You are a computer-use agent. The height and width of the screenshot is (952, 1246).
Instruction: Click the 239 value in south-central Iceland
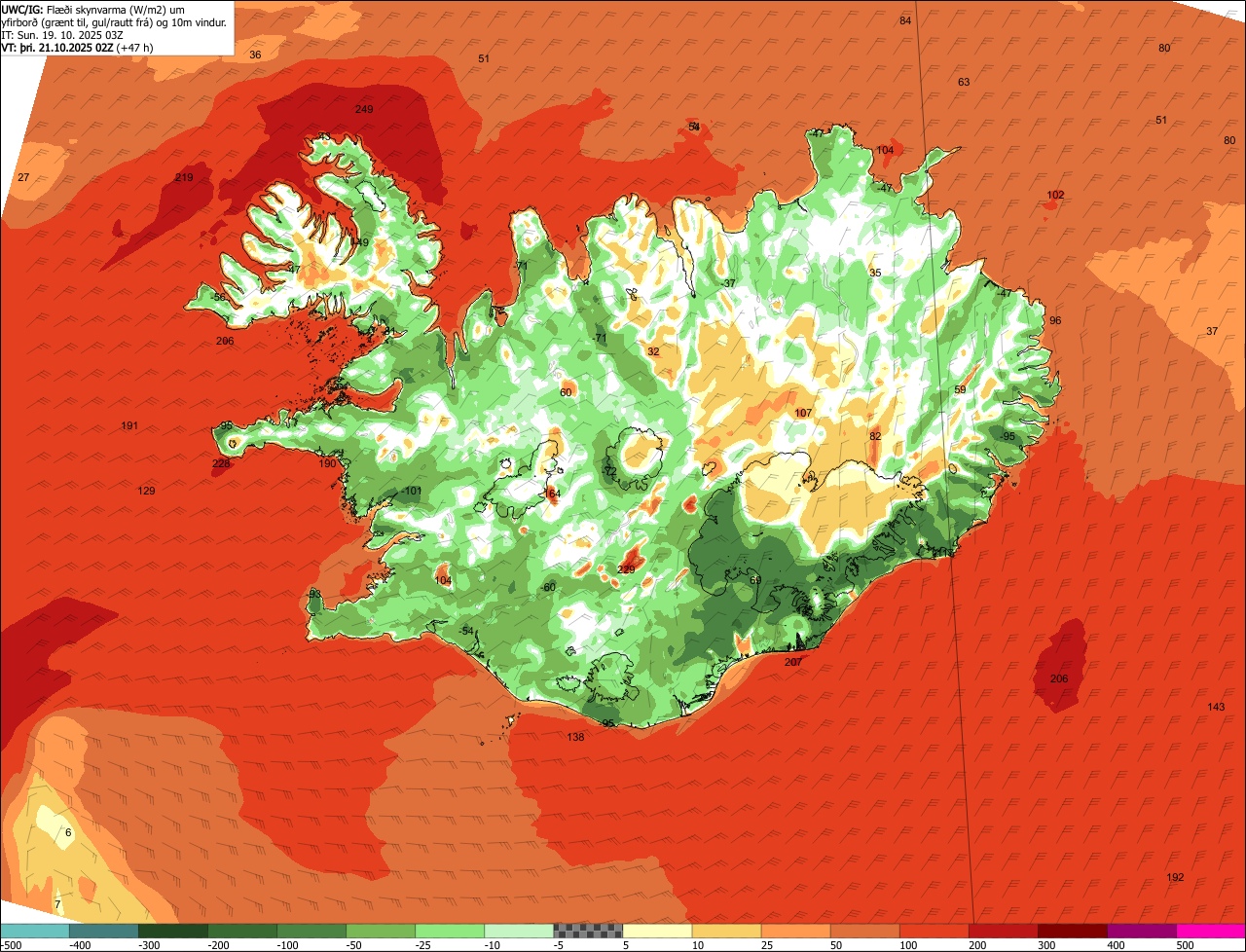point(626,569)
